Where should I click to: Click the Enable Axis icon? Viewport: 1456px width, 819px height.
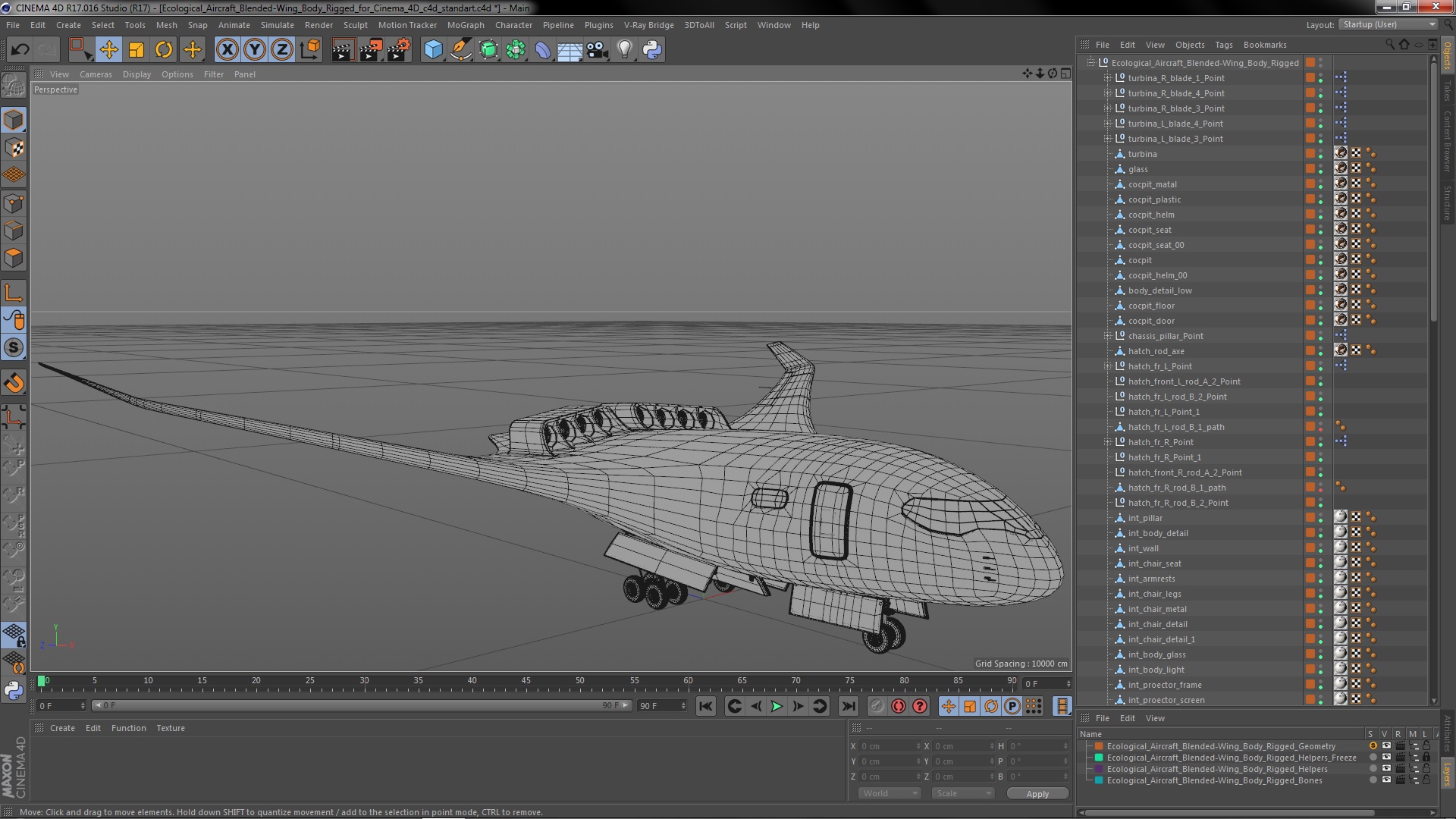coord(14,293)
